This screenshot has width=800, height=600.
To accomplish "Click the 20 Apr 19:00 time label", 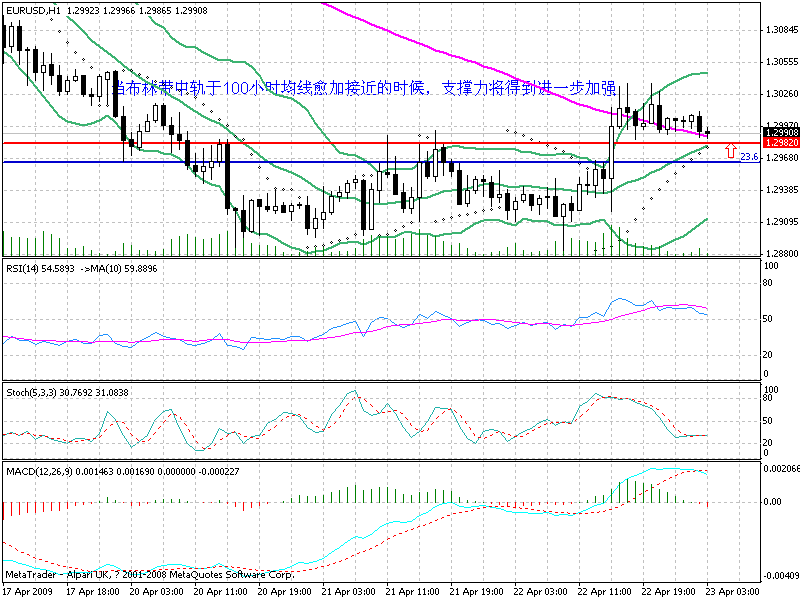I will (x=284, y=592).
